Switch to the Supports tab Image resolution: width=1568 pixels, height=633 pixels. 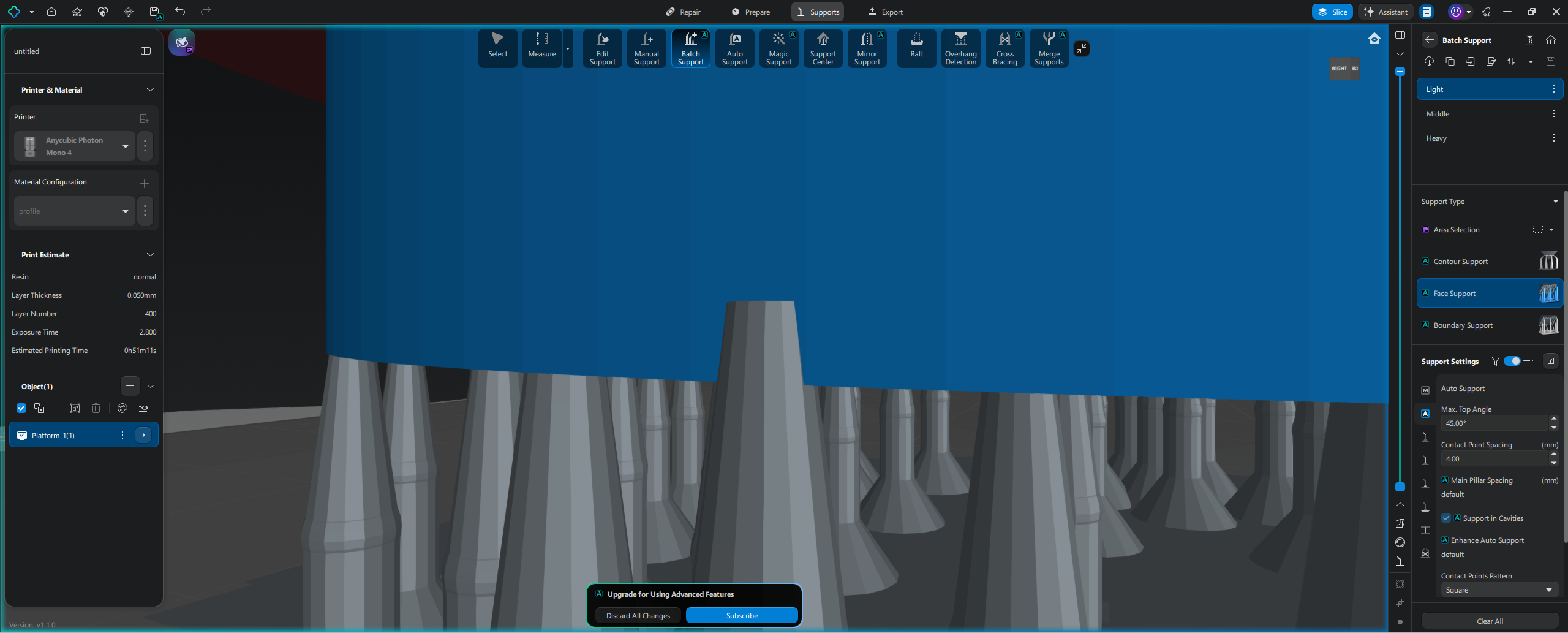click(x=818, y=12)
